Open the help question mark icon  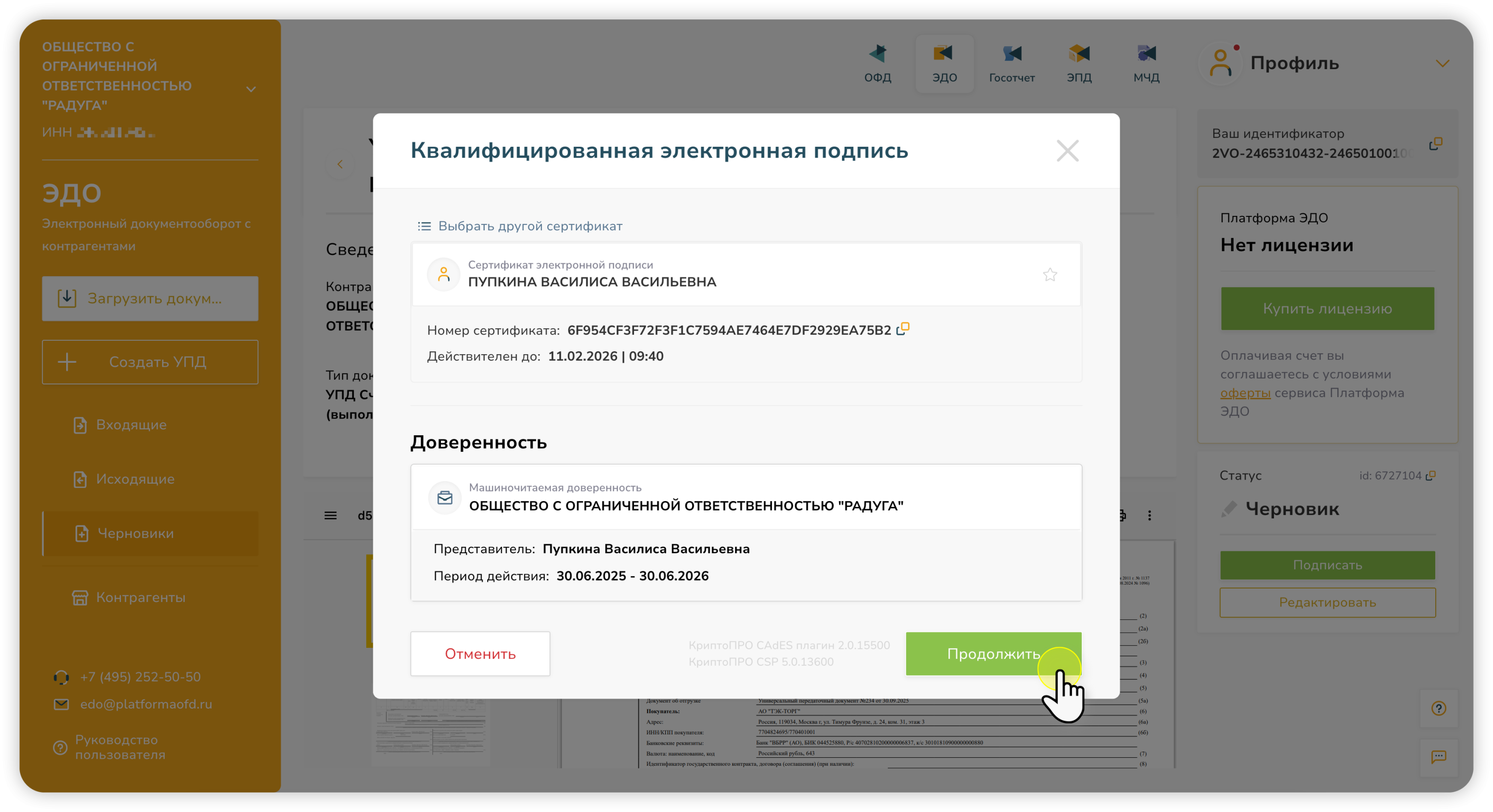point(1439,708)
